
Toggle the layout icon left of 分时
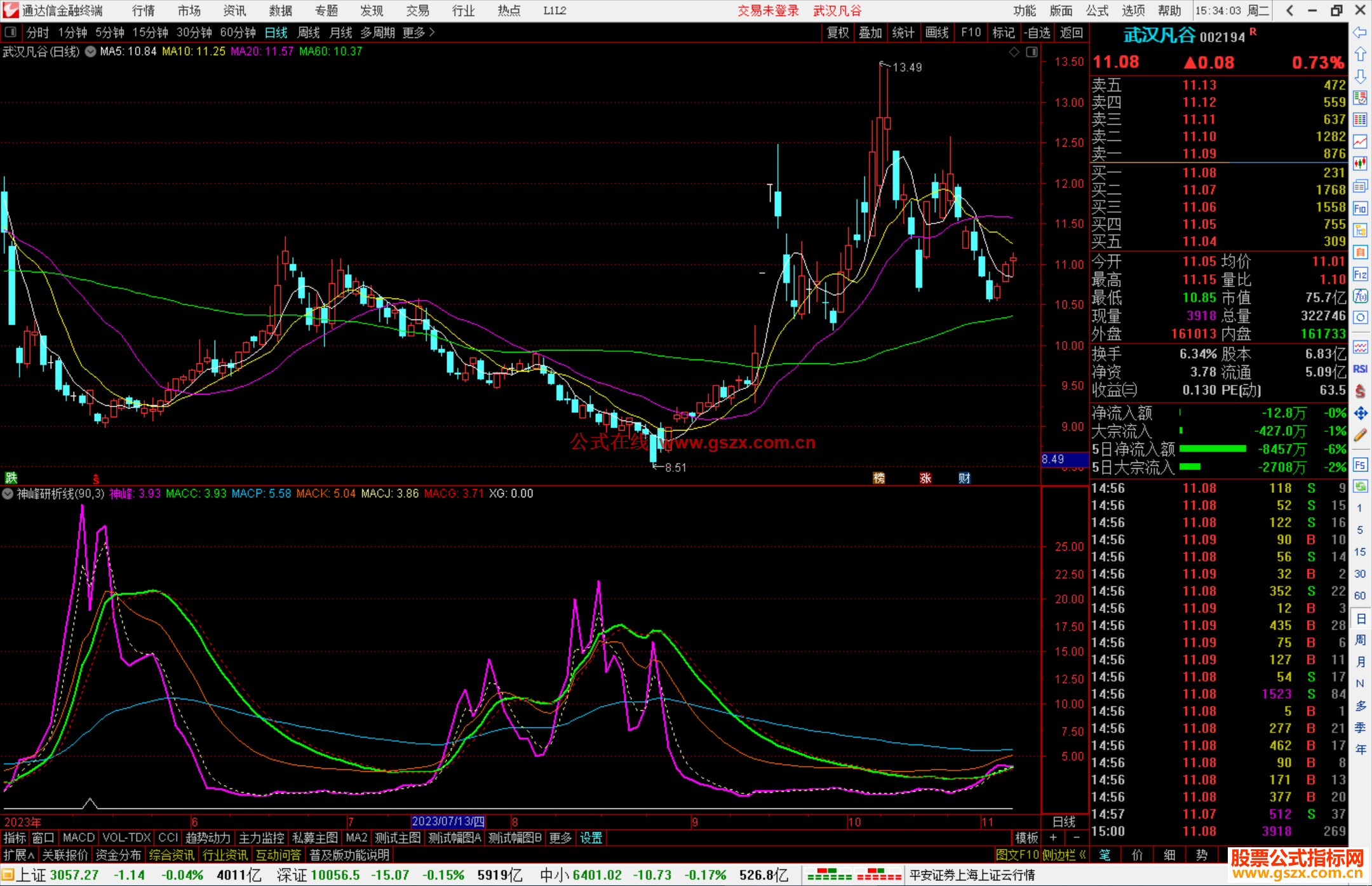pos(11,32)
